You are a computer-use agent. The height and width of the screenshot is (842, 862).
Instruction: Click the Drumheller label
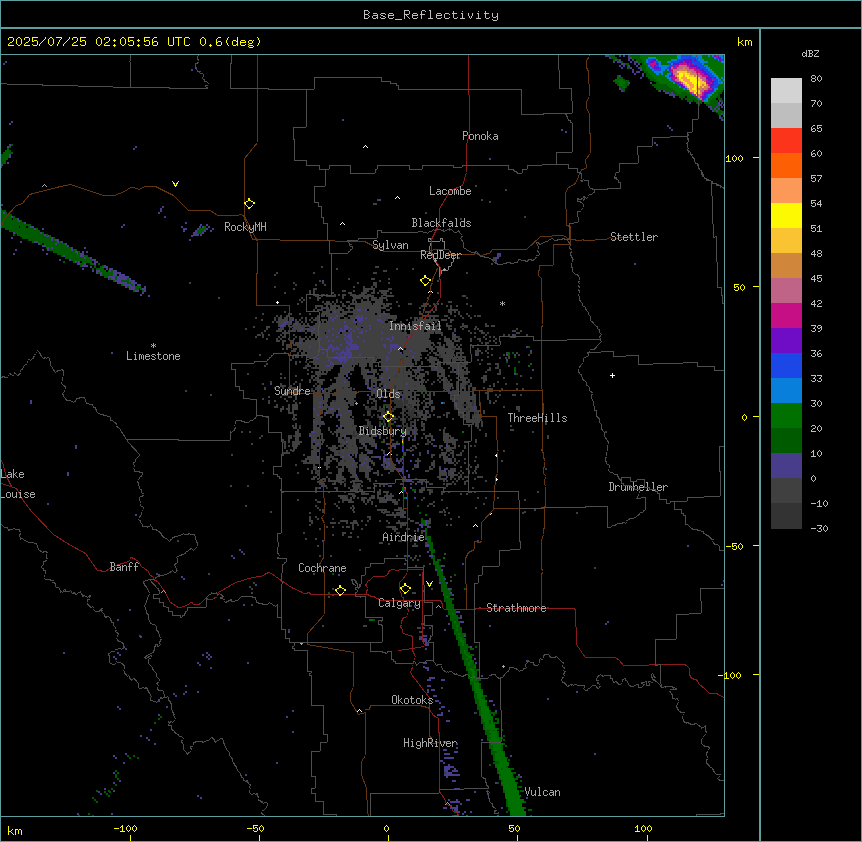pos(638,487)
